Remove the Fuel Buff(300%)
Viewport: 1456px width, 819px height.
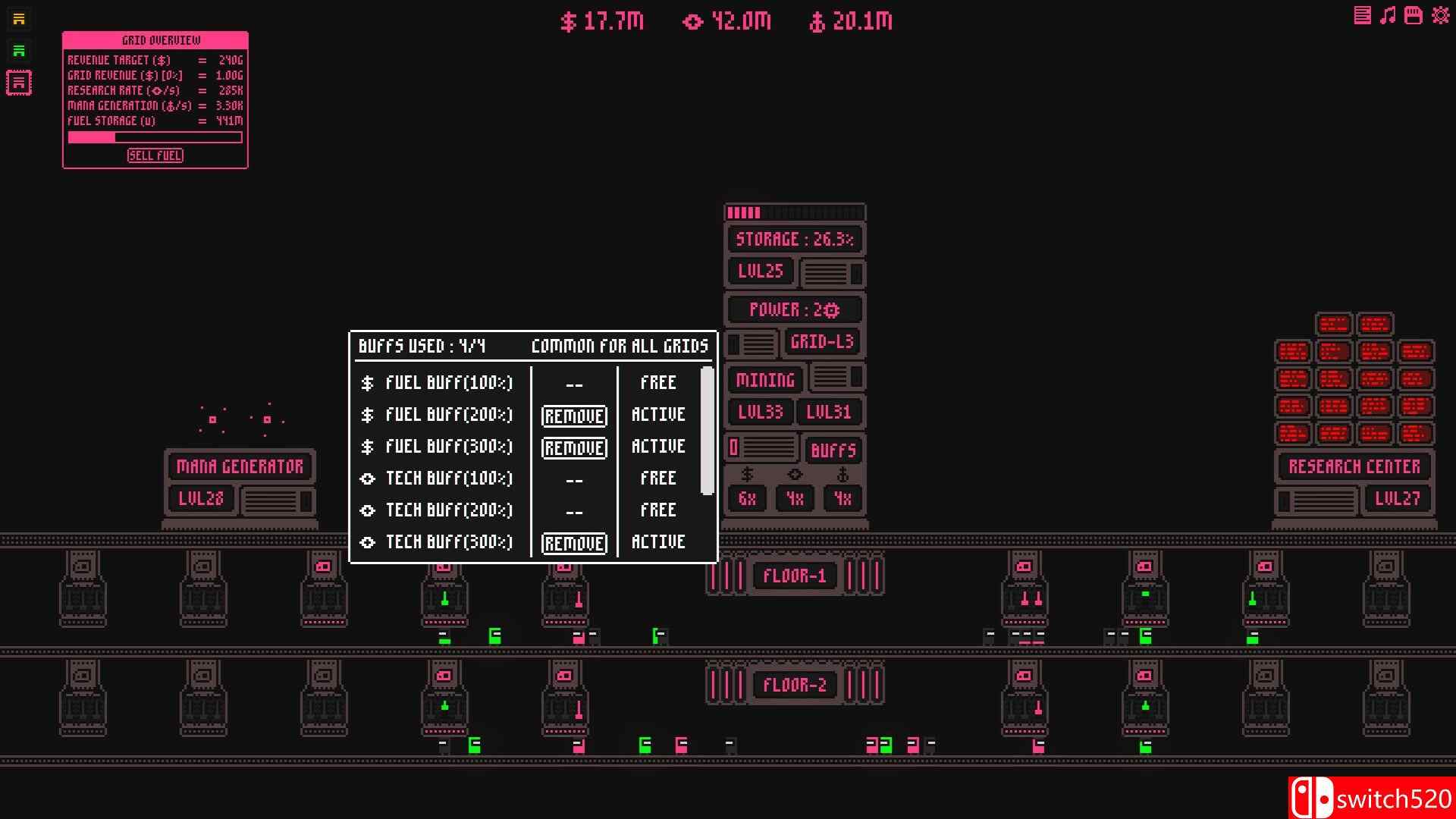click(574, 447)
